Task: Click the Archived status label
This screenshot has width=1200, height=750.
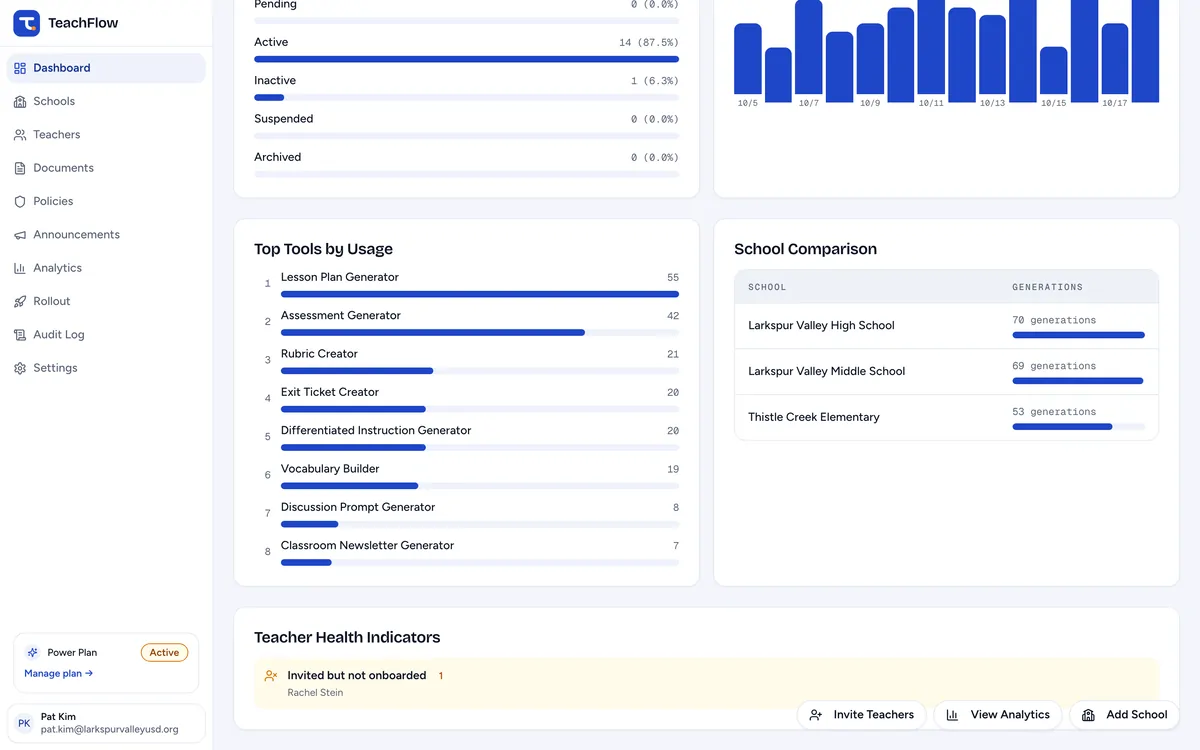Action: [278, 157]
